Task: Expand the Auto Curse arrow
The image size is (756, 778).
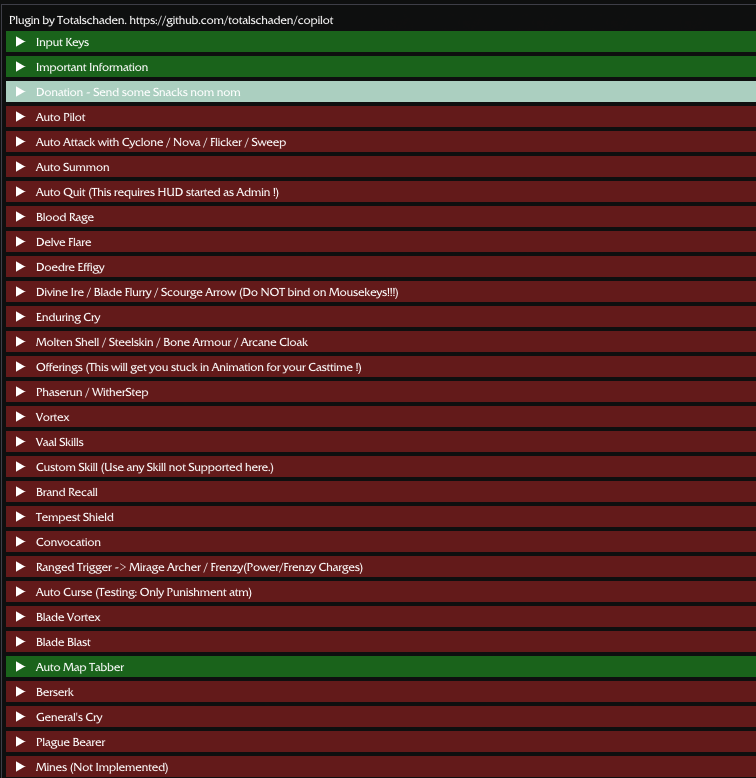Action: (x=20, y=592)
